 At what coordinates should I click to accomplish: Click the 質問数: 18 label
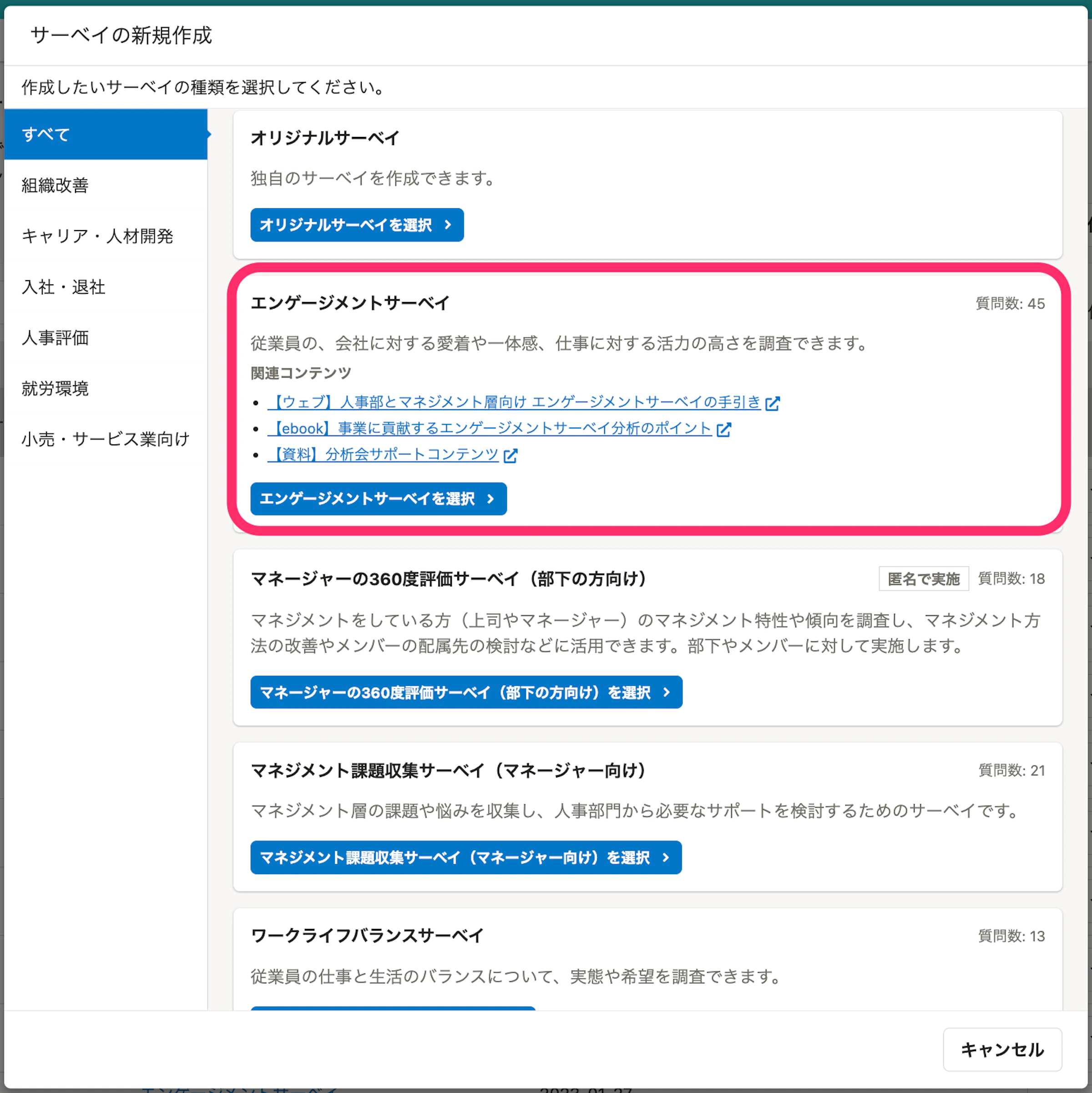pyautogui.click(x=1011, y=579)
